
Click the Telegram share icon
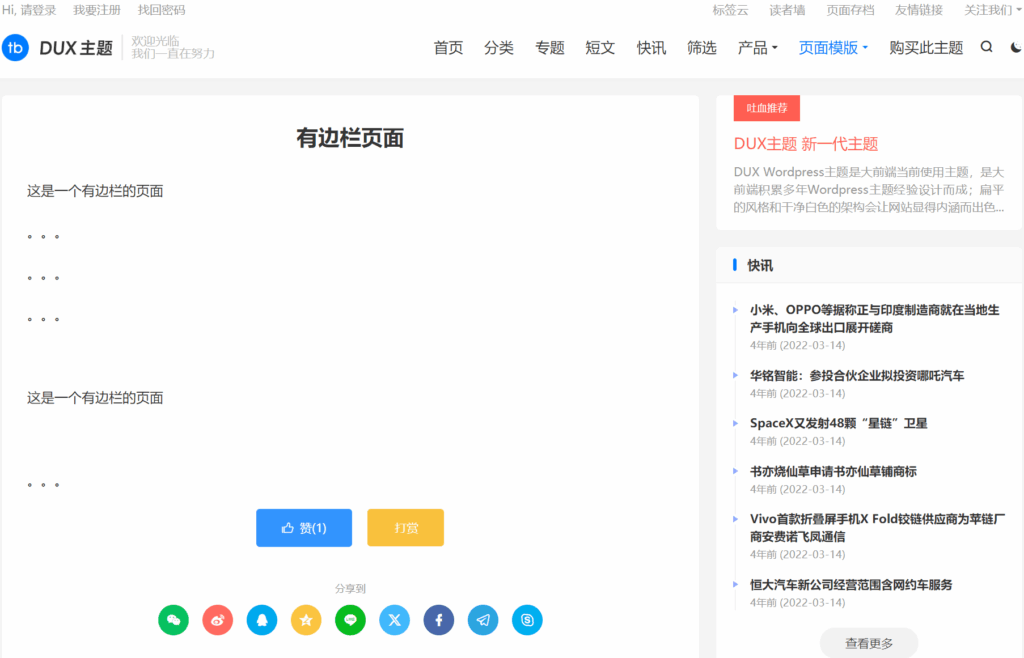[483, 620]
